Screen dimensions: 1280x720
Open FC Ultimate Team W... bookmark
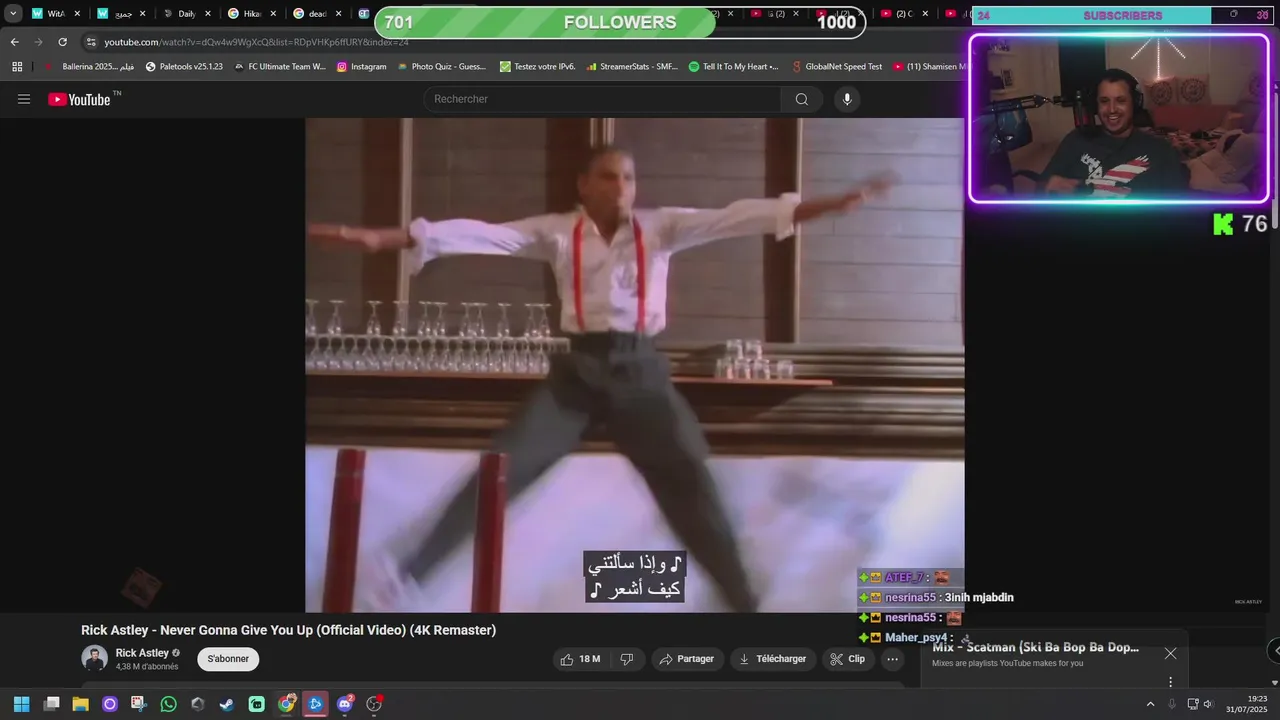point(280,67)
